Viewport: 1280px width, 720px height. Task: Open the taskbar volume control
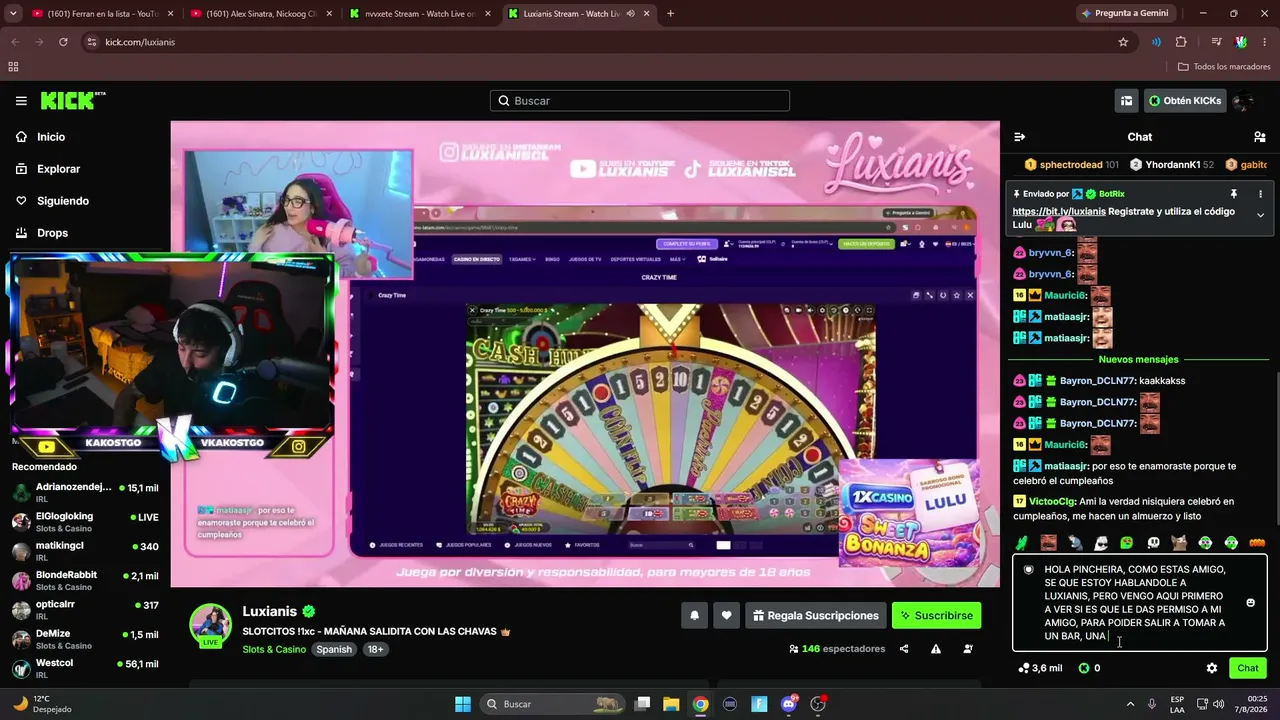1218,704
